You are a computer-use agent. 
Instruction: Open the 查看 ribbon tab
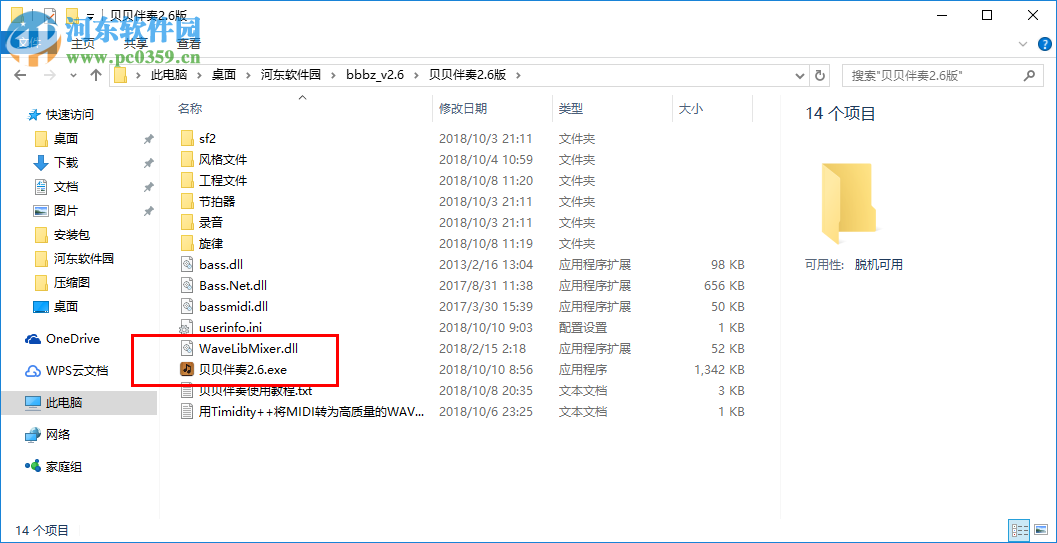tap(189, 44)
